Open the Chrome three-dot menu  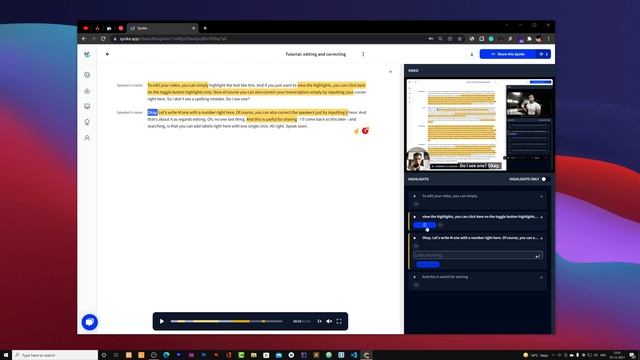[x=549, y=39]
